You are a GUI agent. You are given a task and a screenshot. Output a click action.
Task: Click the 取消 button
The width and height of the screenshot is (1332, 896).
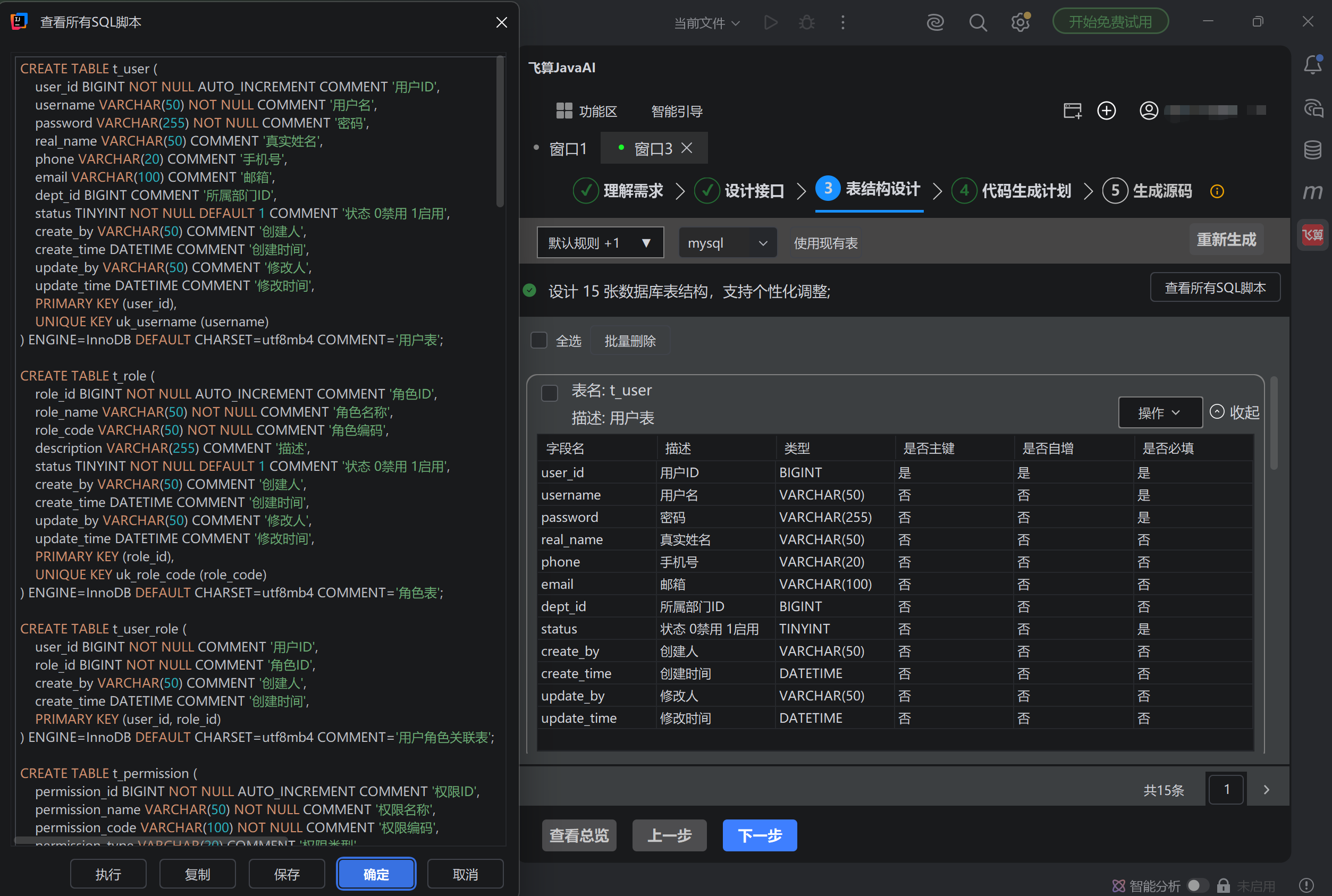point(465,874)
